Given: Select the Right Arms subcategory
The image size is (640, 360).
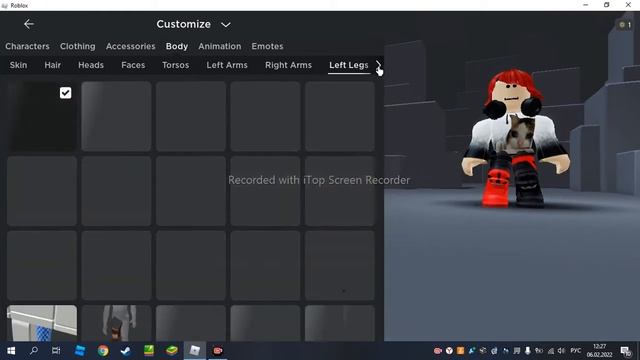Looking at the screenshot, I should 288,65.
